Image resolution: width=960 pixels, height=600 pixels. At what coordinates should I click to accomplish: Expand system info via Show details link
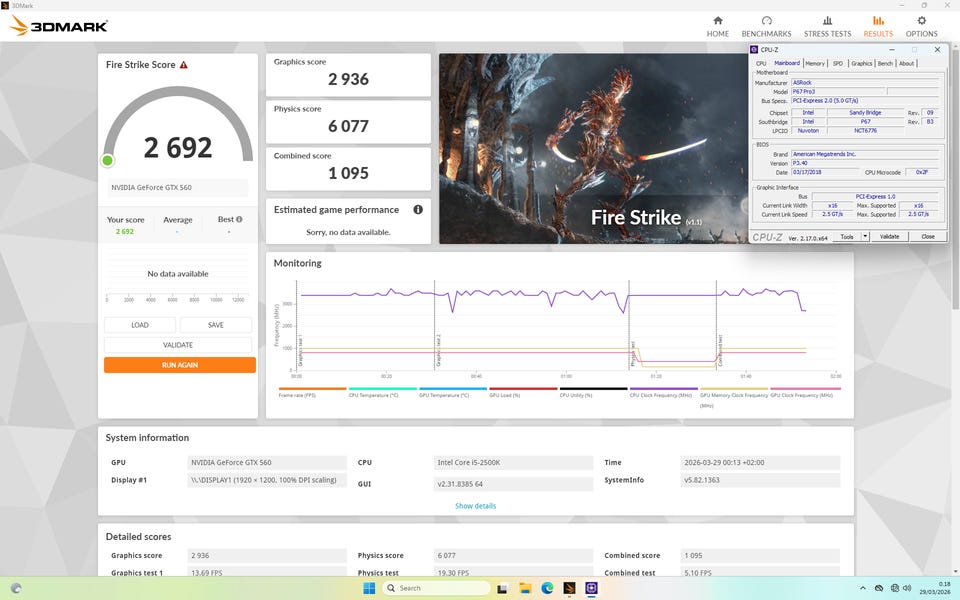475,506
